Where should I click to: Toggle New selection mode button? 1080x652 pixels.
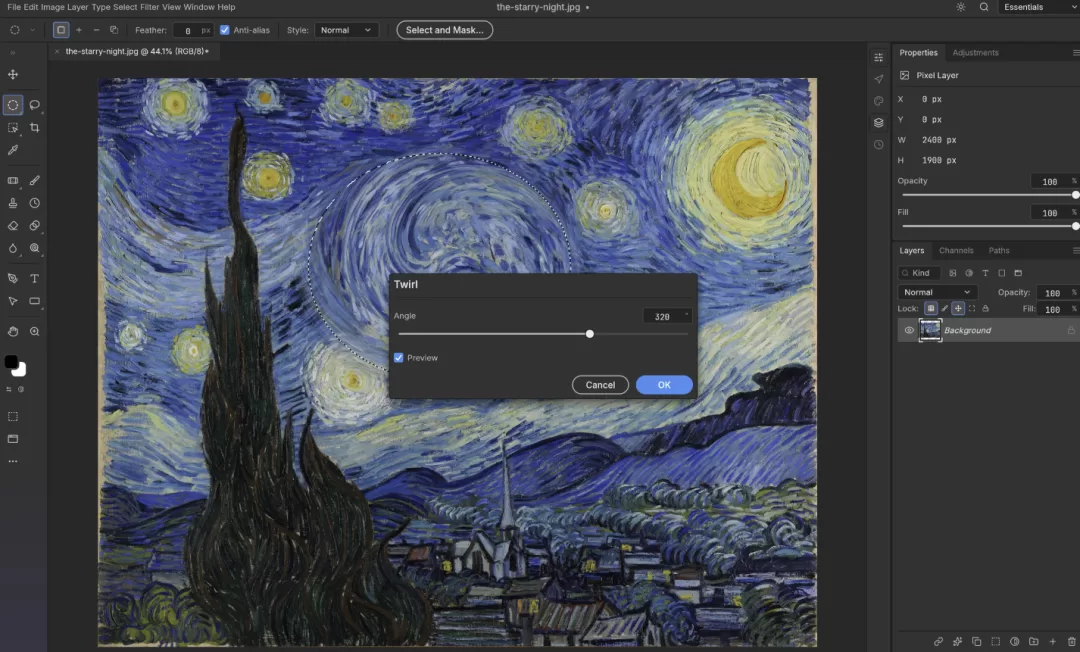61,30
